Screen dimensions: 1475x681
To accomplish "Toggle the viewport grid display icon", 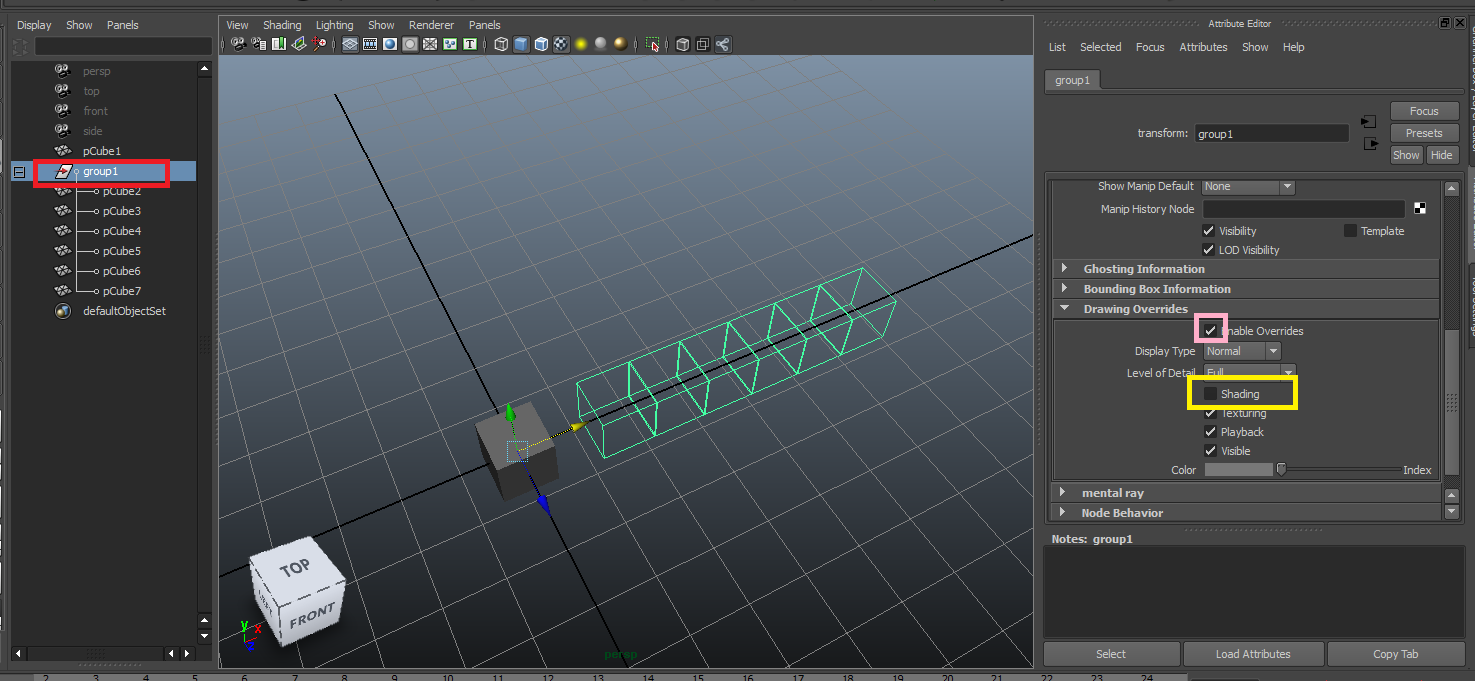I will (350, 44).
